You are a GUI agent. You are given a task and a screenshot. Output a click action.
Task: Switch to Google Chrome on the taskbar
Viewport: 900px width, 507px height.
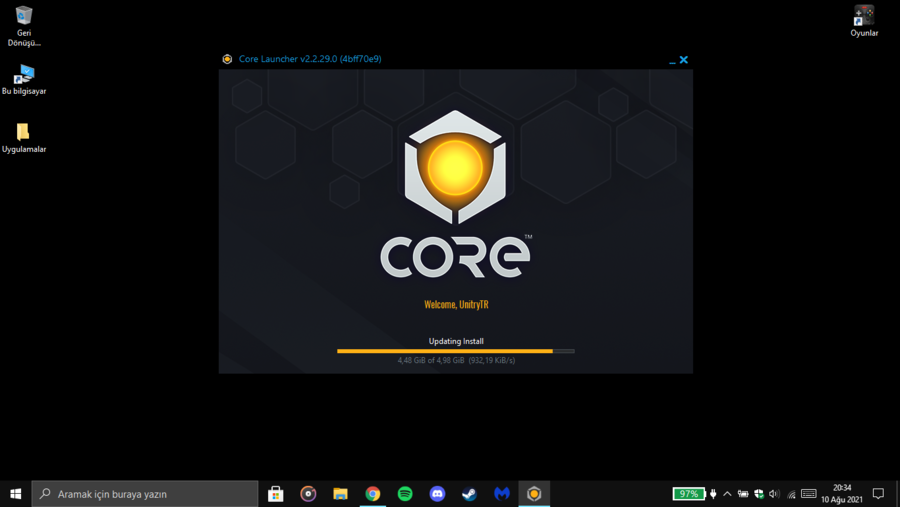(x=373, y=494)
